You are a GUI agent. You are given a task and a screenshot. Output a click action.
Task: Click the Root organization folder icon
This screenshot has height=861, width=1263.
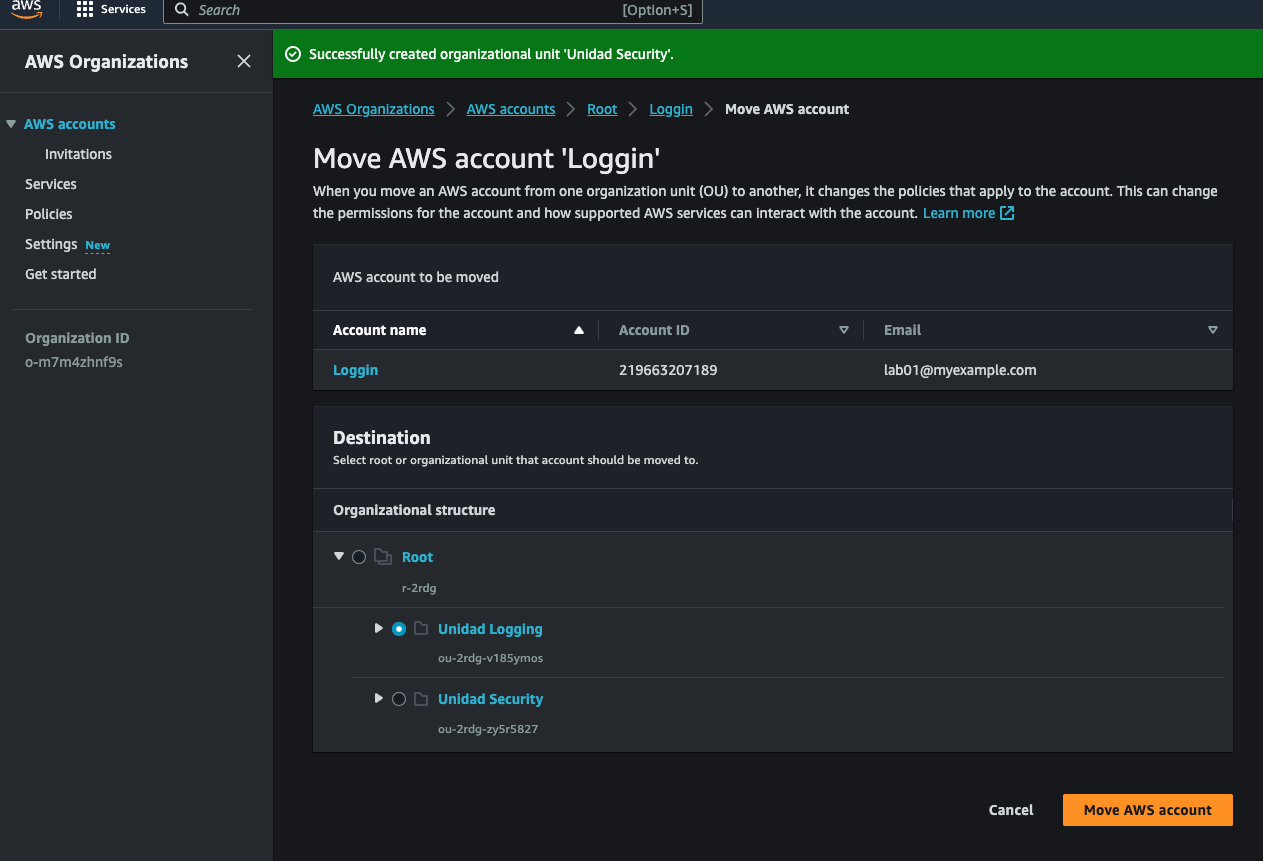coord(382,557)
